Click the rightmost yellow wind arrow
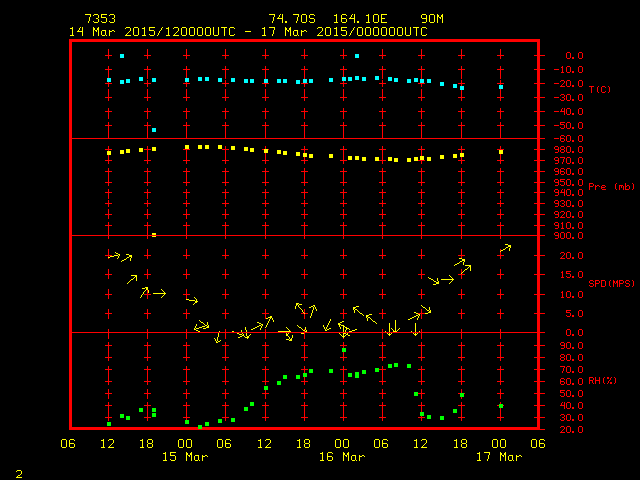640x480 pixels. (x=506, y=247)
